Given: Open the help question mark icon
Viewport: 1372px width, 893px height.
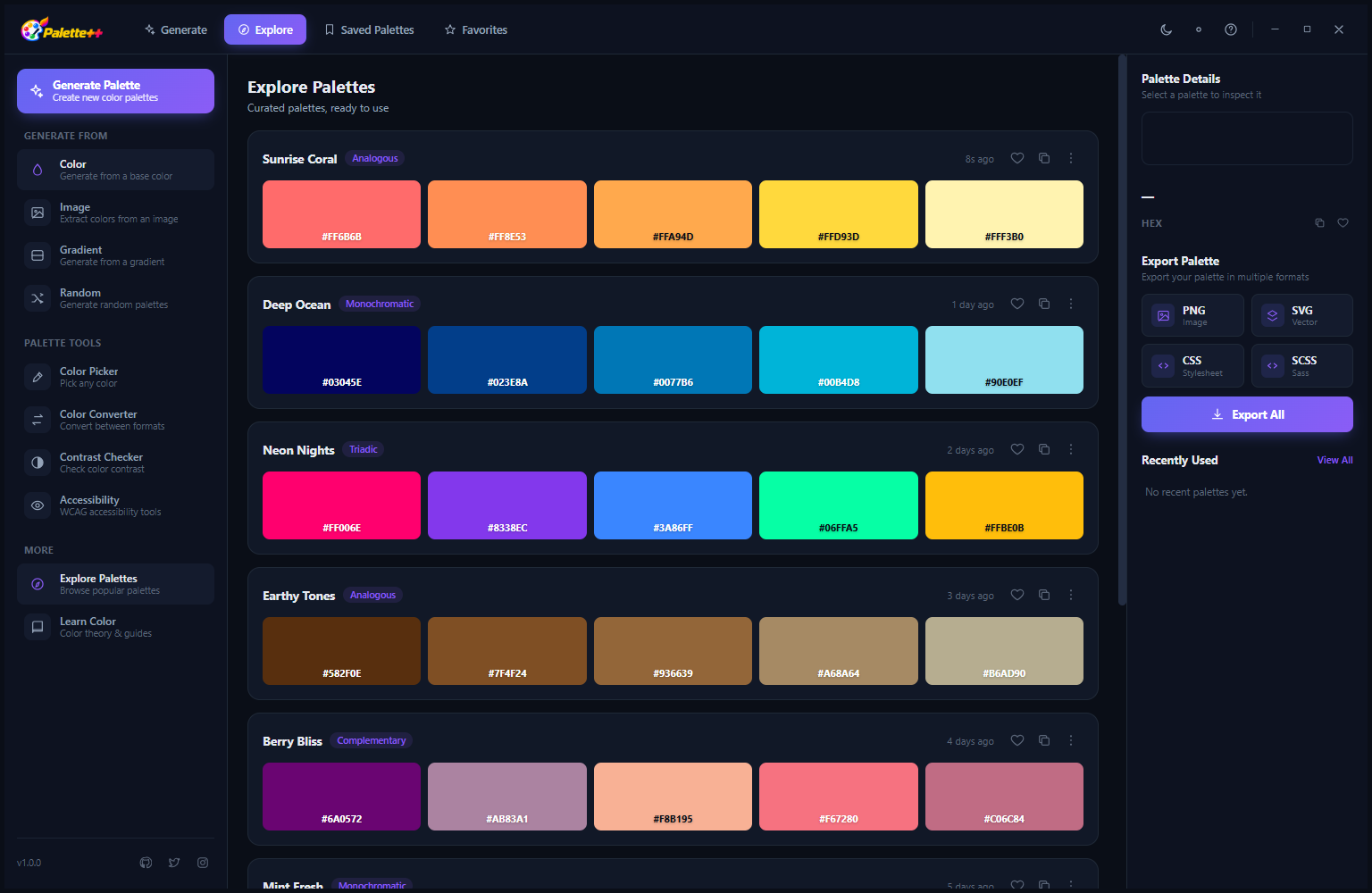Looking at the screenshot, I should point(1230,29).
